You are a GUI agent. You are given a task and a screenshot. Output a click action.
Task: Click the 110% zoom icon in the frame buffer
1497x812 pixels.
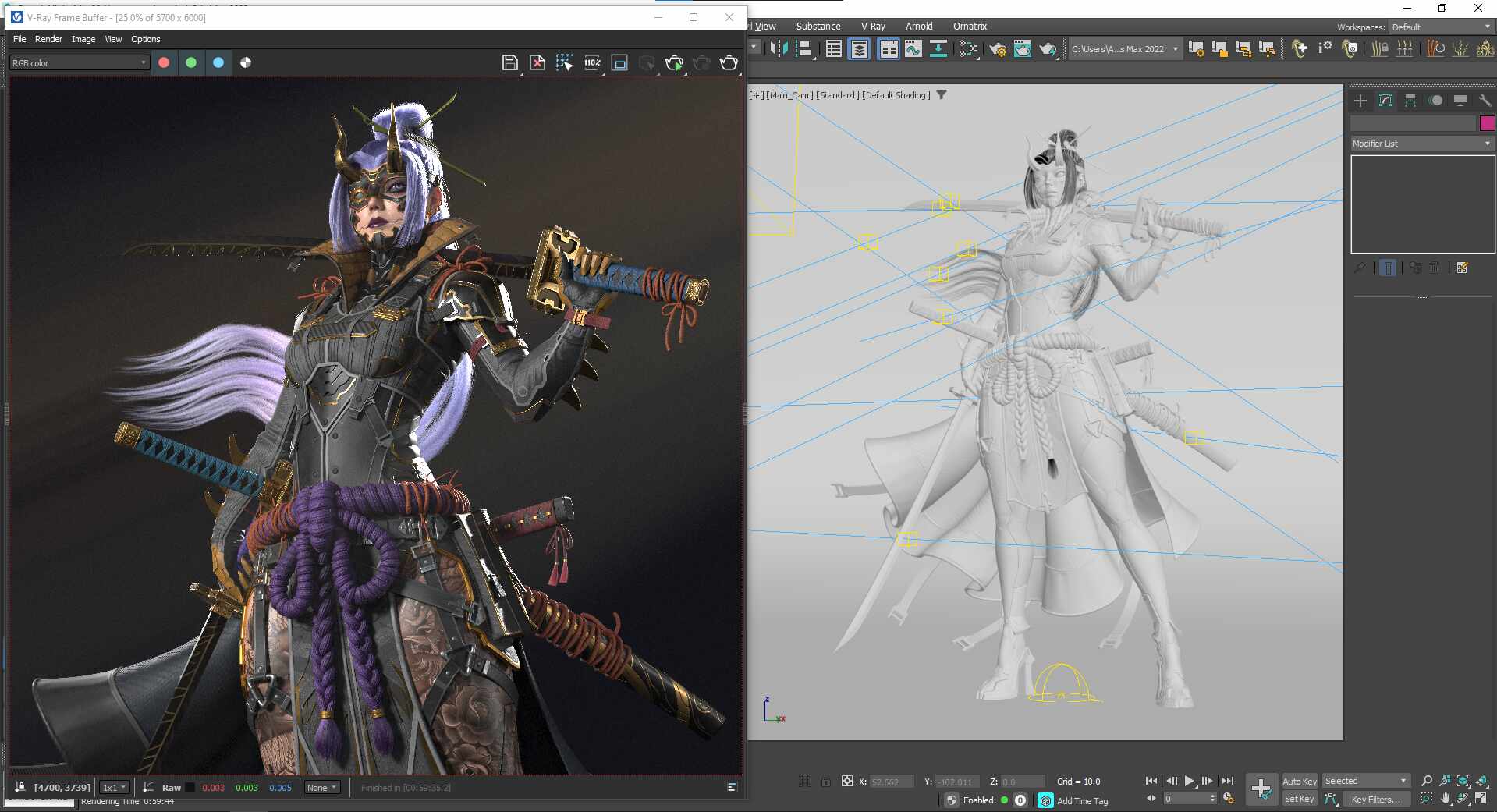coord(592,62)
